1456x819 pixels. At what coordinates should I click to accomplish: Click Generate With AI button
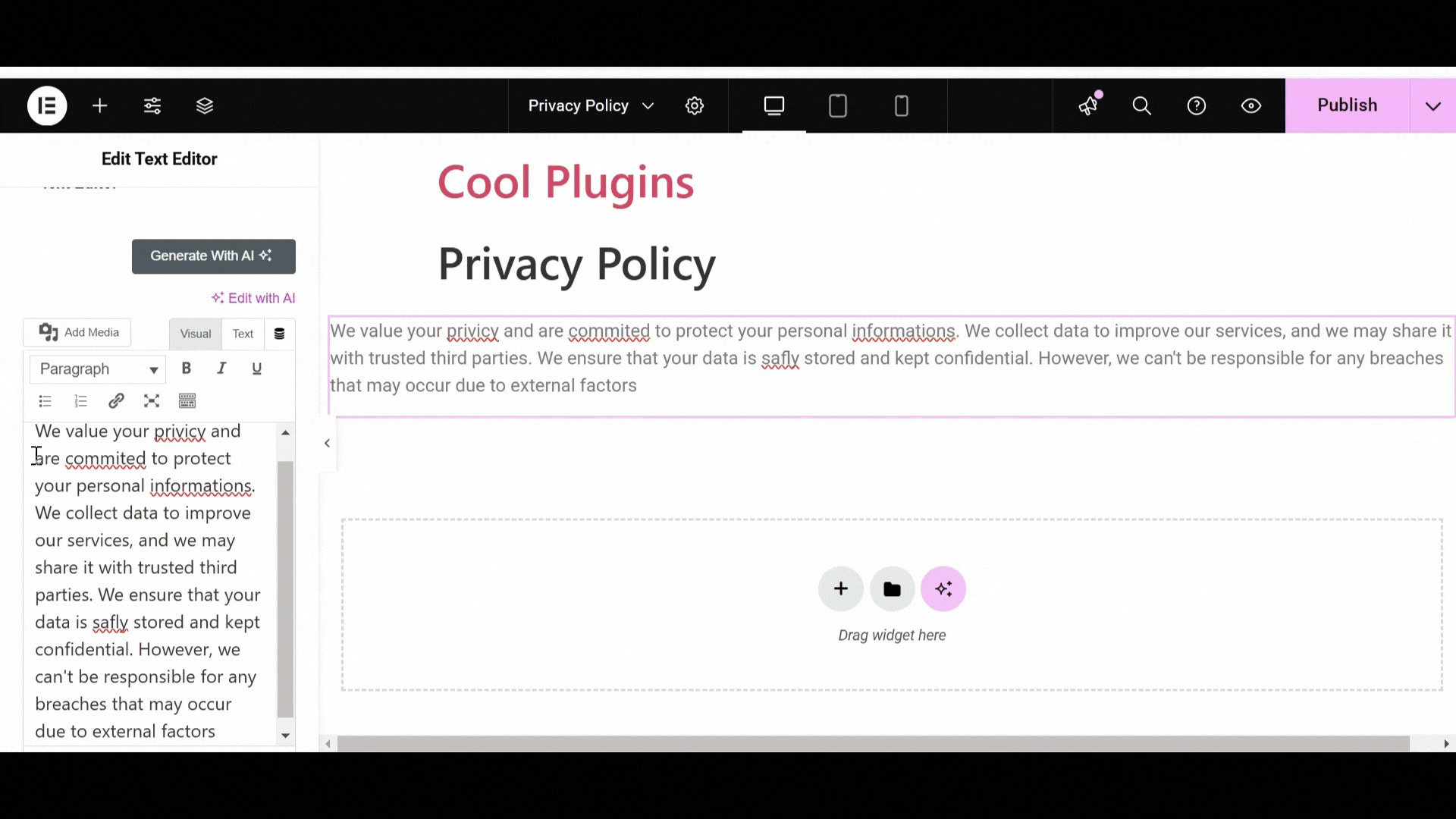coord(214,256)
